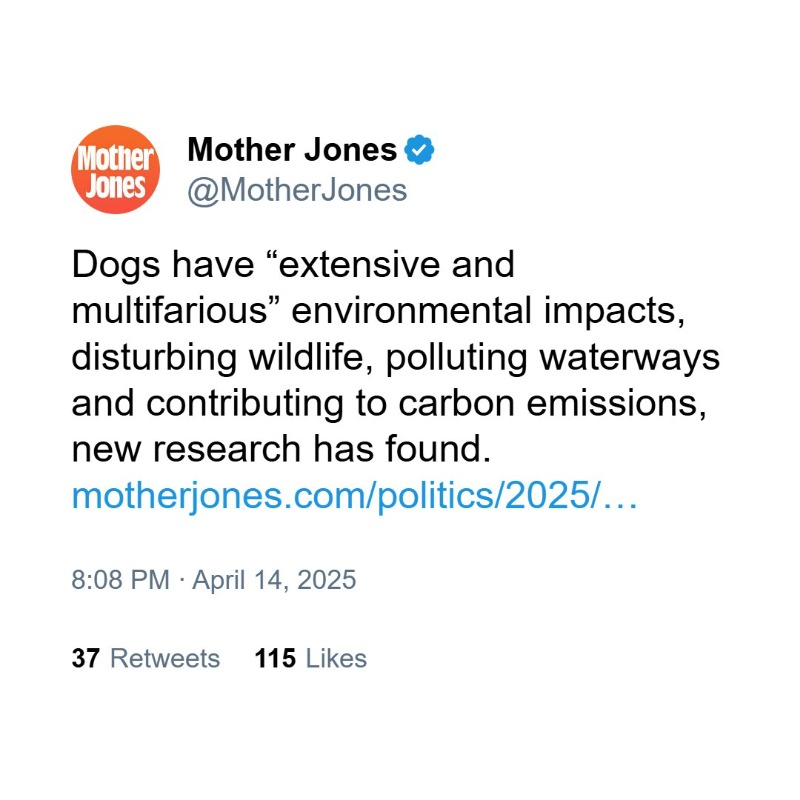Click the April 14, 2025 date
The height and width of the screenshot is (800, 800).
point(274,580)
